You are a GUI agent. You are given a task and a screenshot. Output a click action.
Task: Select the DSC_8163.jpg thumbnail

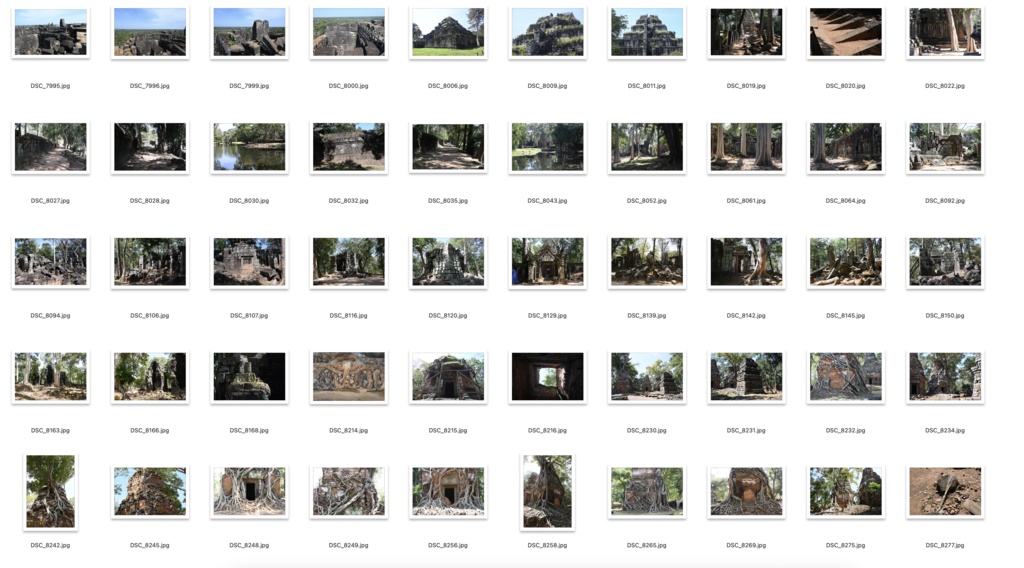tap(50, 377)
